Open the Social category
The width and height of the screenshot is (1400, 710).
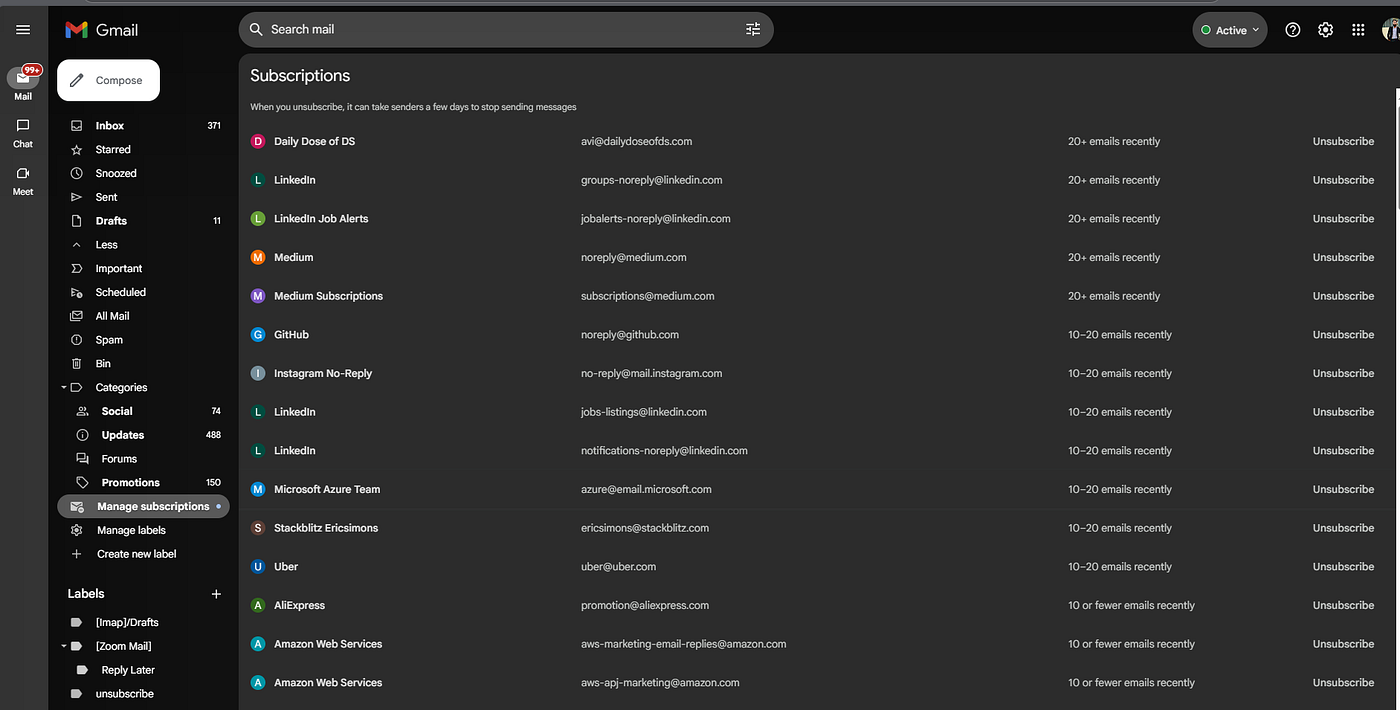[142, 412]
